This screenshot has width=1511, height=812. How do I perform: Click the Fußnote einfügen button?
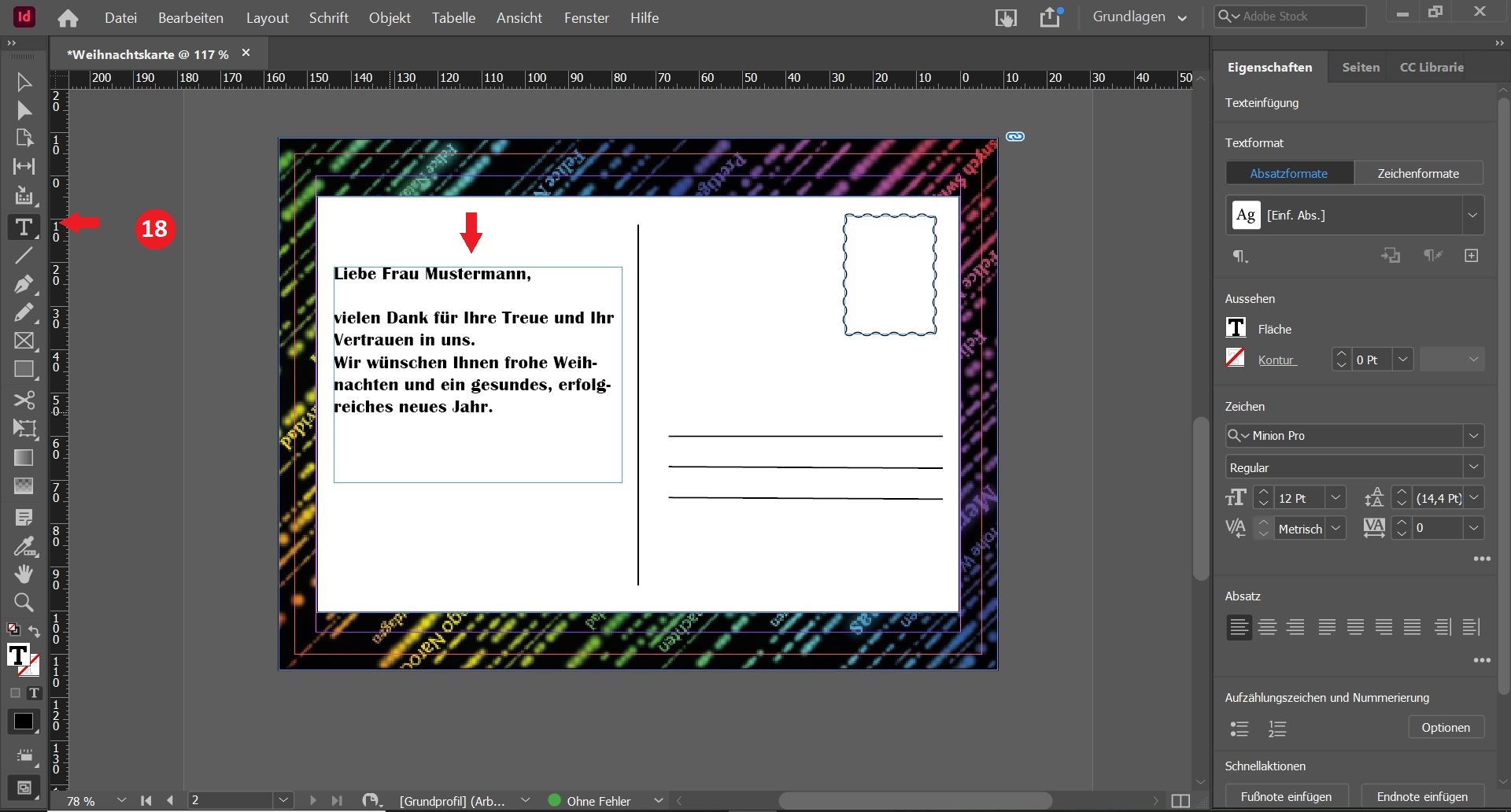click(x=1286, y=796)
